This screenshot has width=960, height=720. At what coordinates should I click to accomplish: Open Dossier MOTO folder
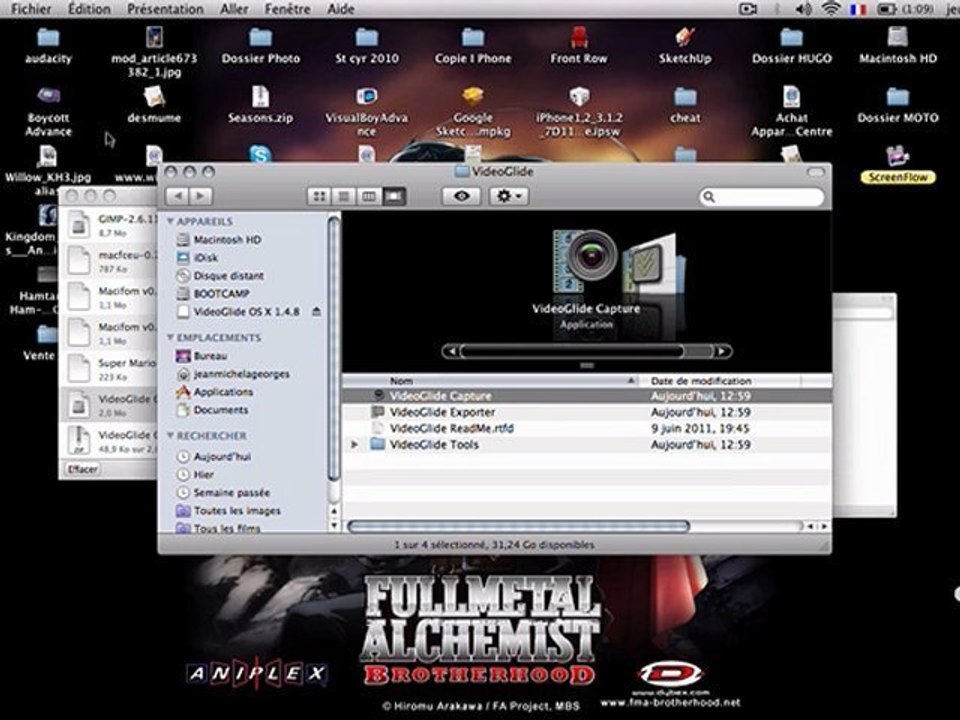pos(898,97)
